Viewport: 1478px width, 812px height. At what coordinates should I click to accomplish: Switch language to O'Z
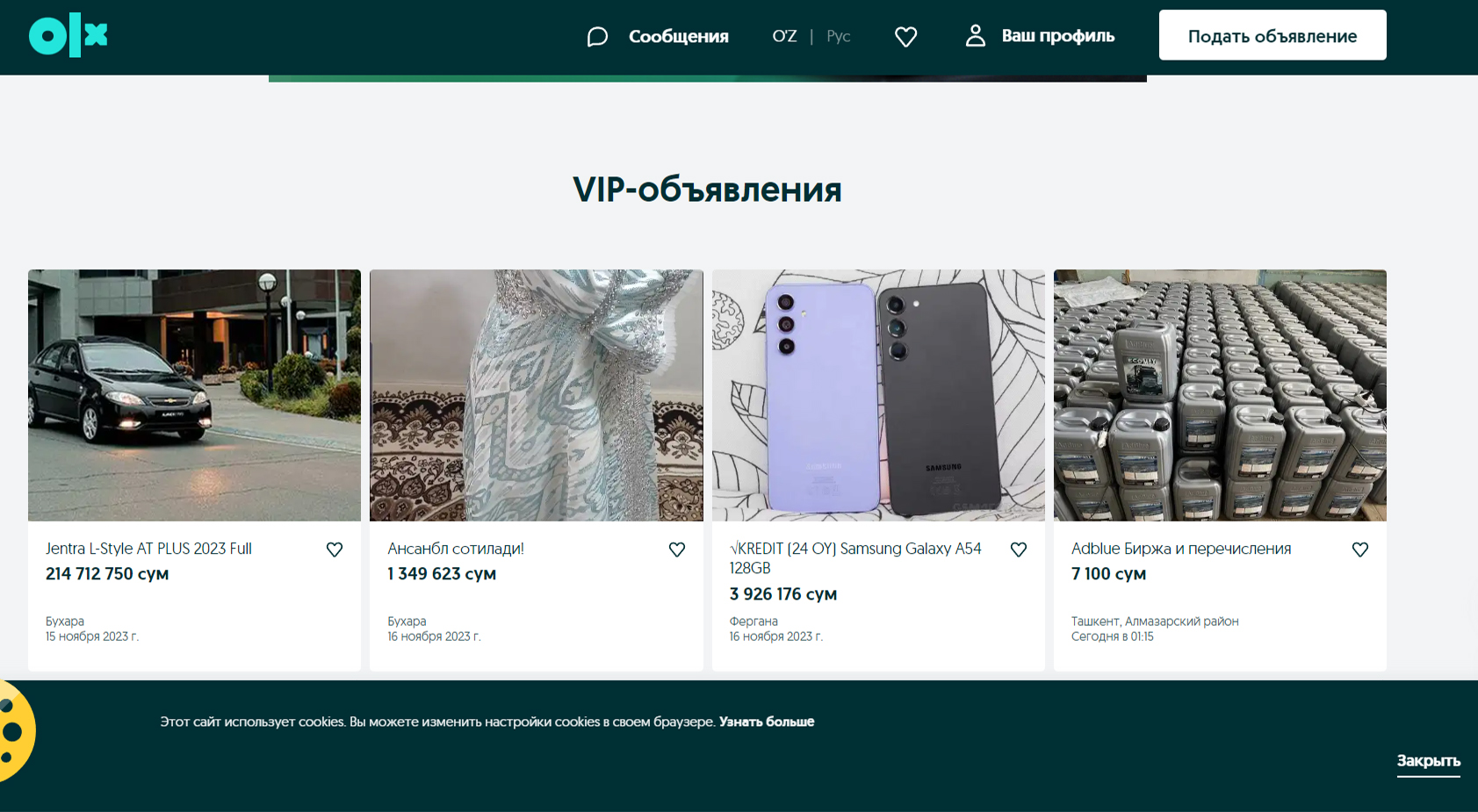[x=784, y=36]
